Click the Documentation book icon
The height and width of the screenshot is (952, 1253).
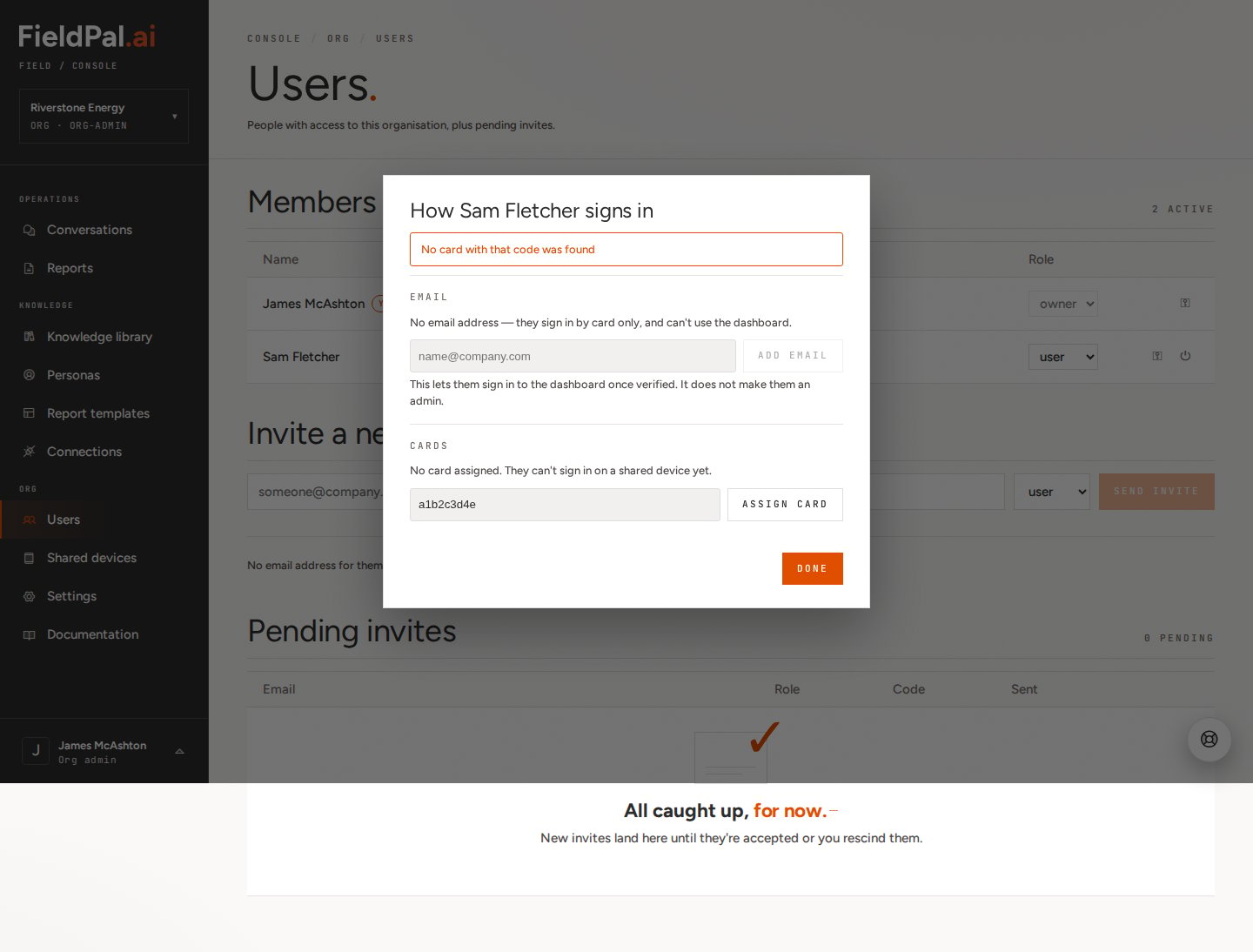click(x=29, y=634)
